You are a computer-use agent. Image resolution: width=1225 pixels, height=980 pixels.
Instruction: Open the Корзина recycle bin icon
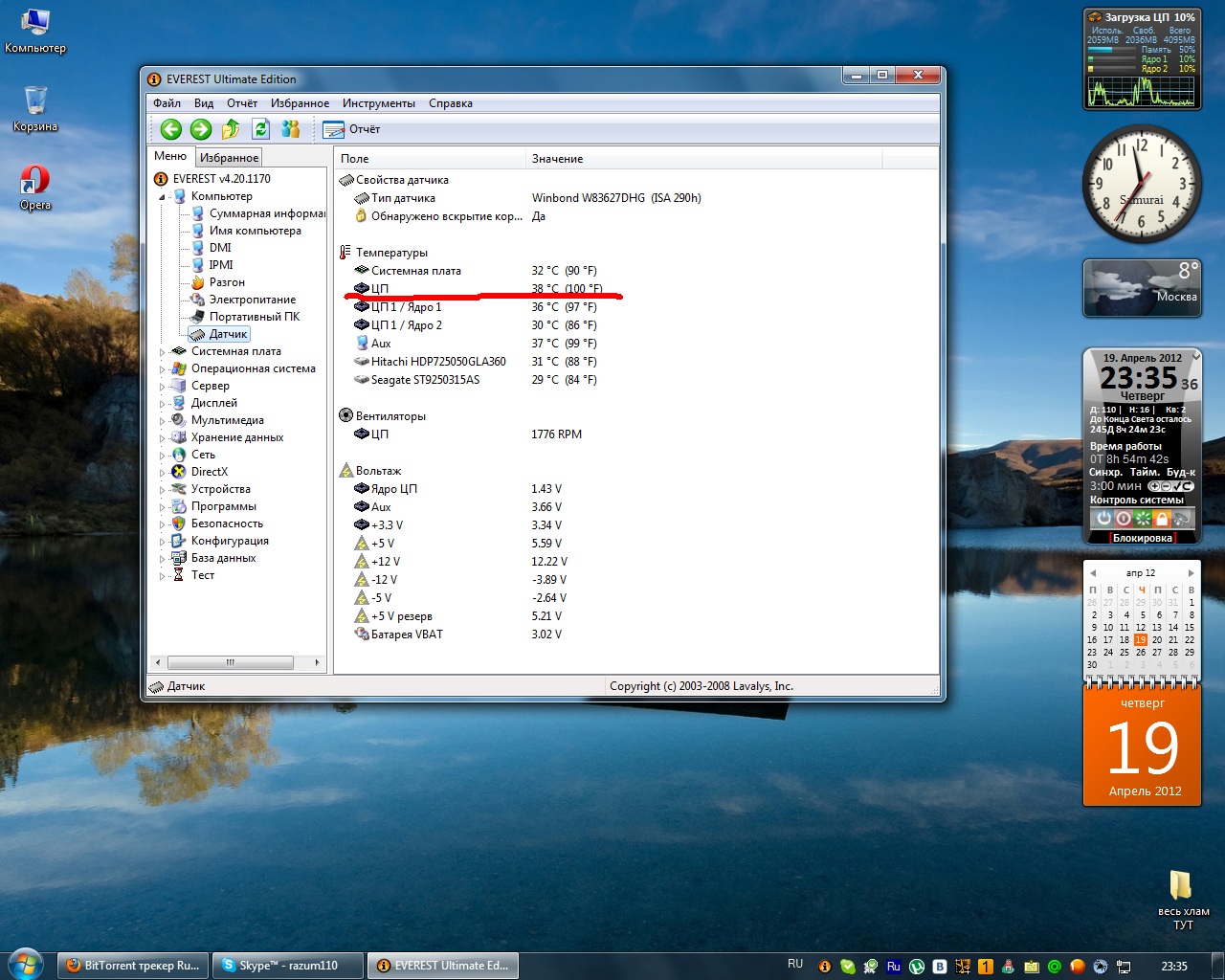point(35,108)
